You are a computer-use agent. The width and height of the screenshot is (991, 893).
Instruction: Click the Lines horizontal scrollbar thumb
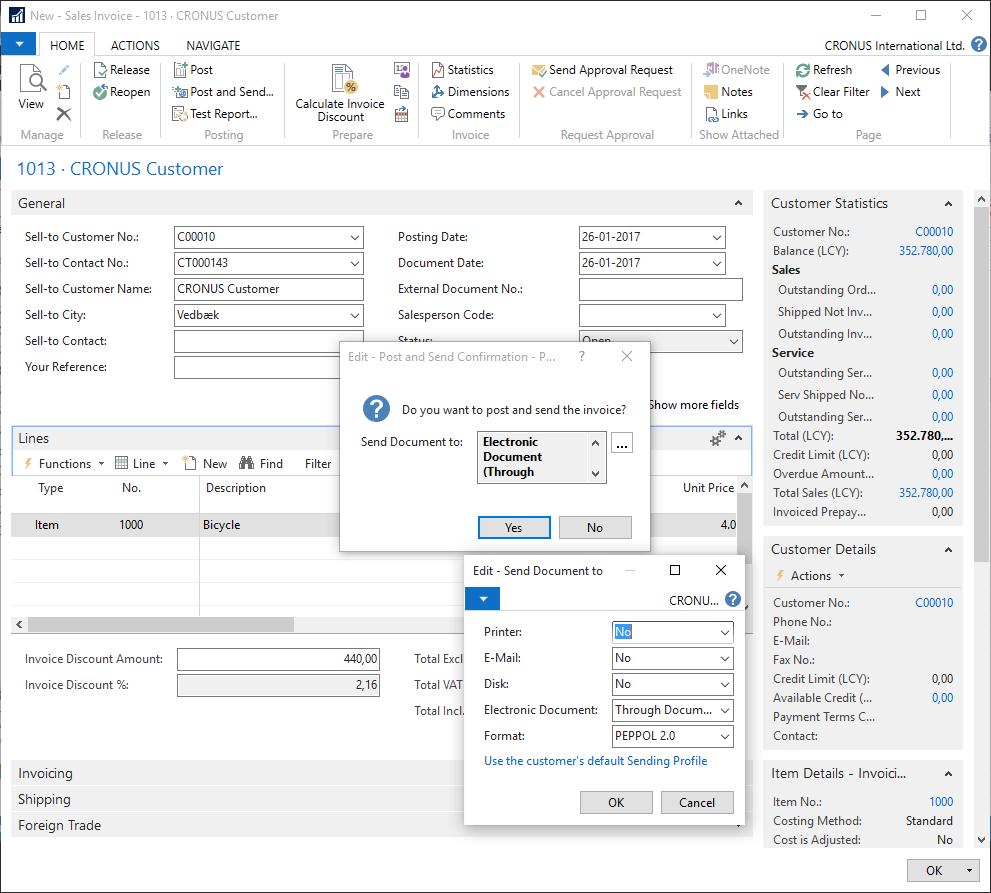click(161, 624)
